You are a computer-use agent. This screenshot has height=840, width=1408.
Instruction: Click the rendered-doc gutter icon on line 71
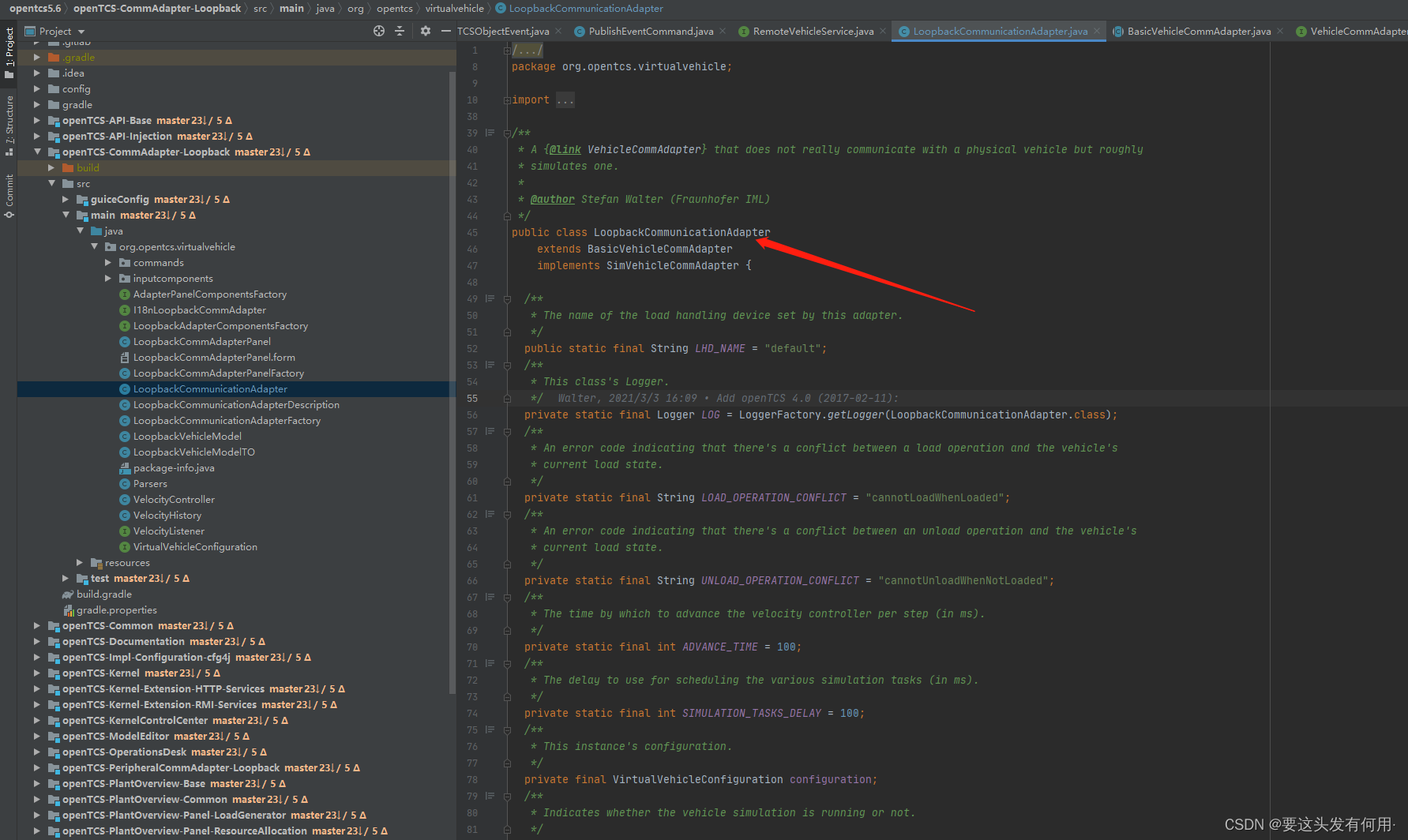point(490,663)
